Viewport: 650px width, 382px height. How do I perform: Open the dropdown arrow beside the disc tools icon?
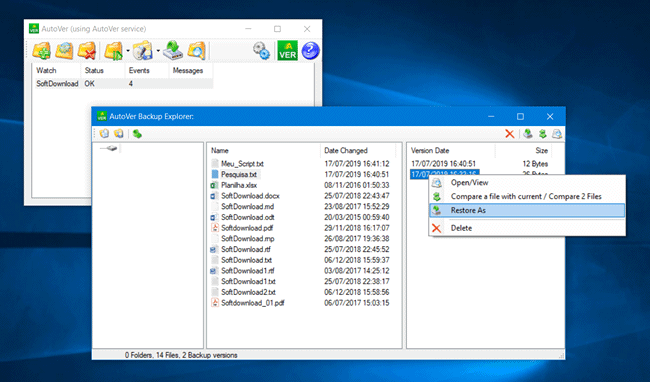[x=158, y=51]
